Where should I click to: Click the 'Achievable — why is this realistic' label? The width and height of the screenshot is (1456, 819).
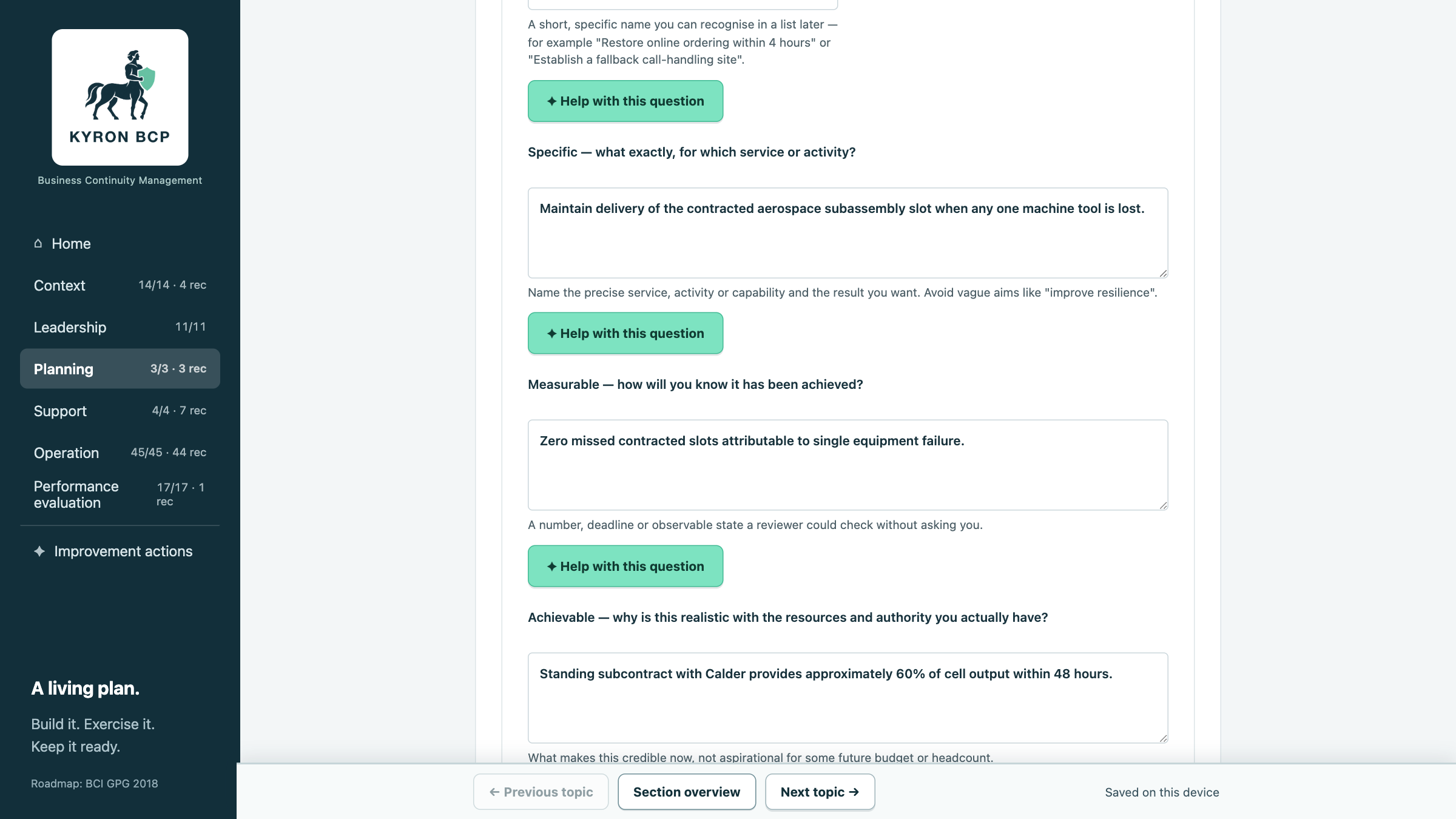point(788,618)
